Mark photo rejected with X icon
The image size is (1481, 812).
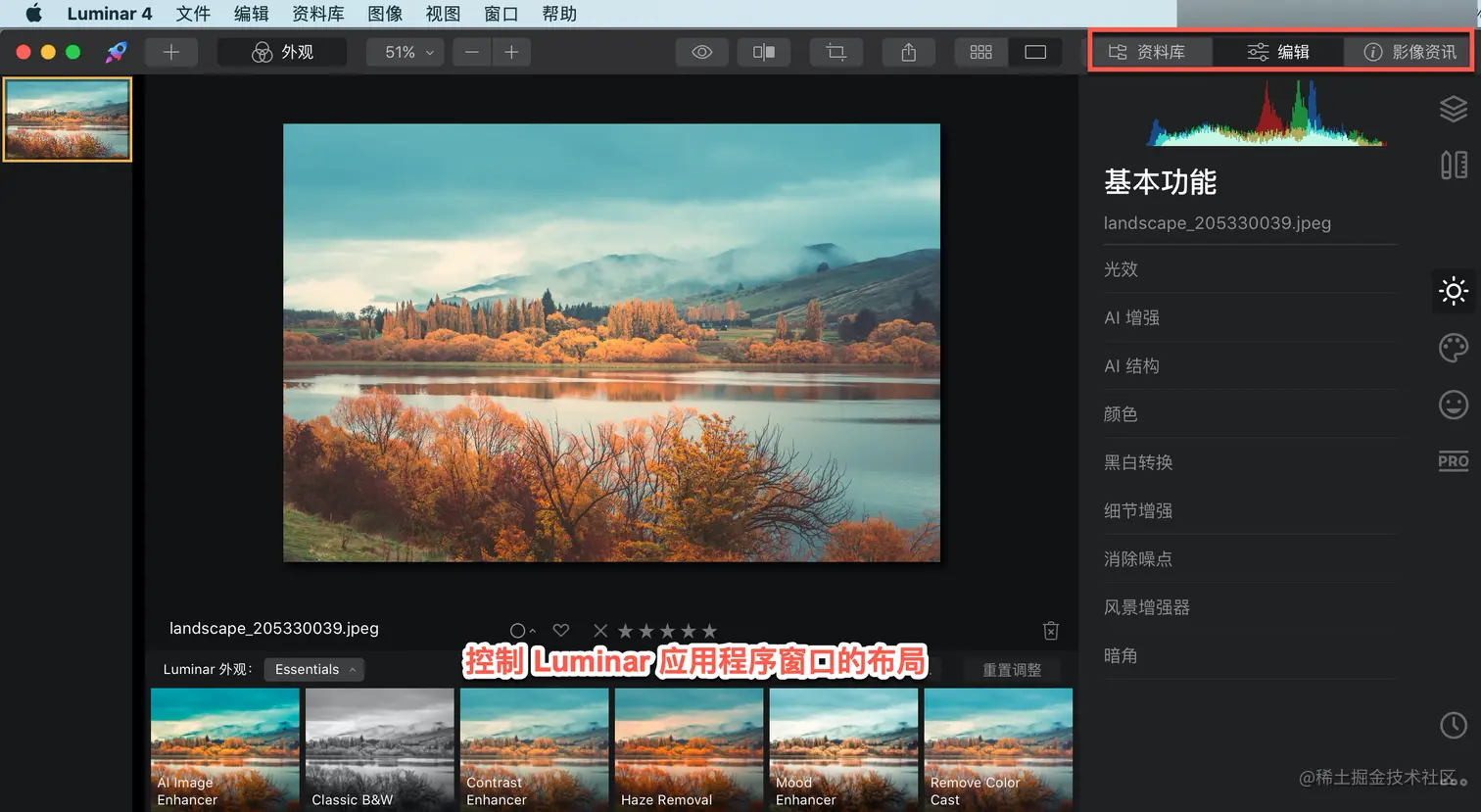pos(600,631)
